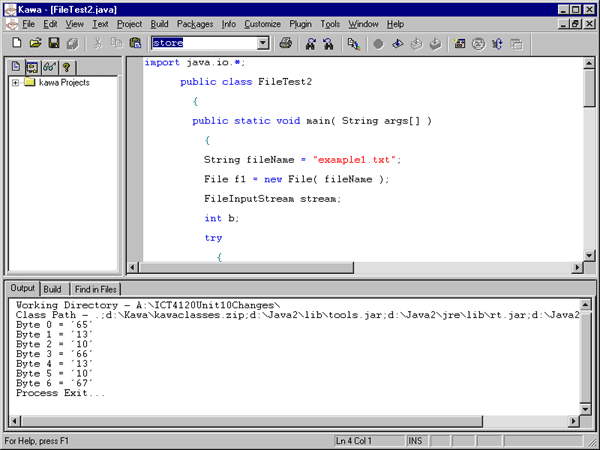The height and width of the screenshot is (450, 600).
Task: Click the greyed build icon after Compile
Action: coord(416,44)
